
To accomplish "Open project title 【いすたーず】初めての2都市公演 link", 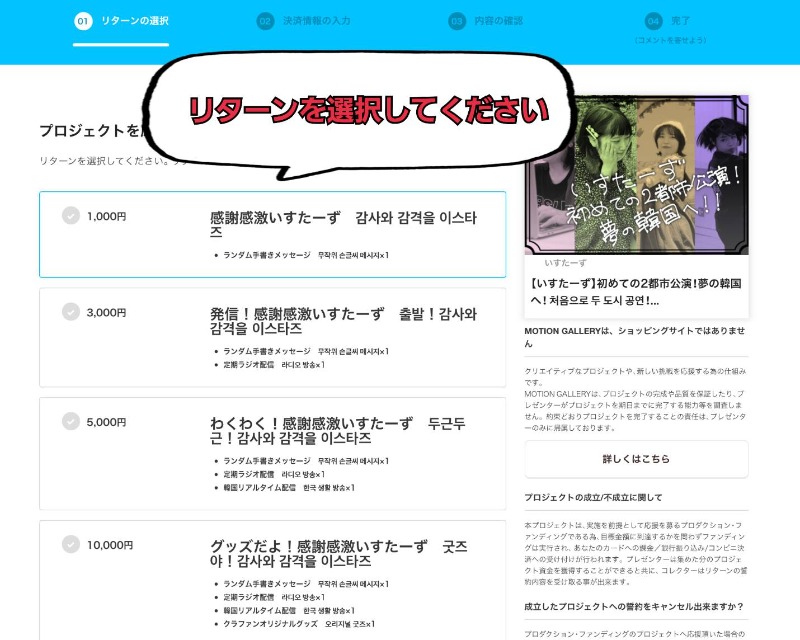I will click(x=636, y=292).
